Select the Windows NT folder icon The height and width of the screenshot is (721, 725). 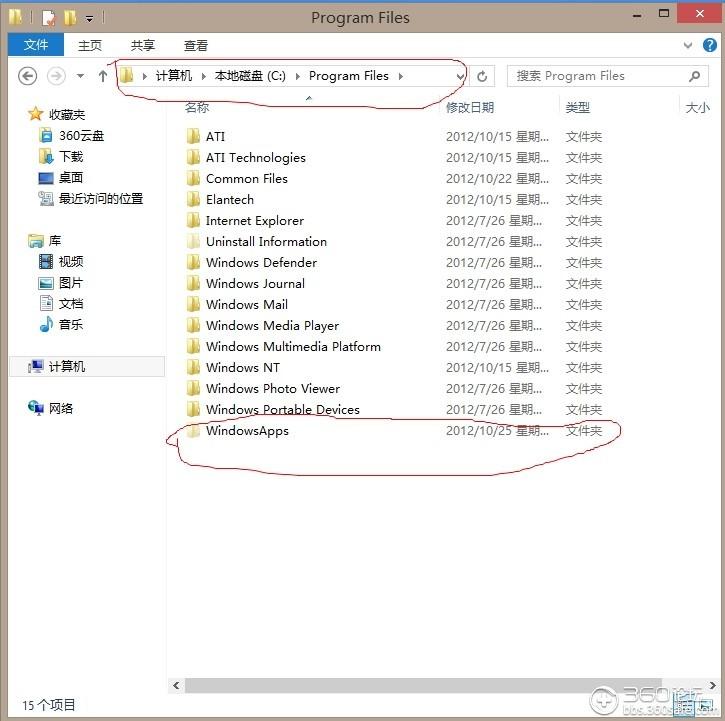click(193, 367)
